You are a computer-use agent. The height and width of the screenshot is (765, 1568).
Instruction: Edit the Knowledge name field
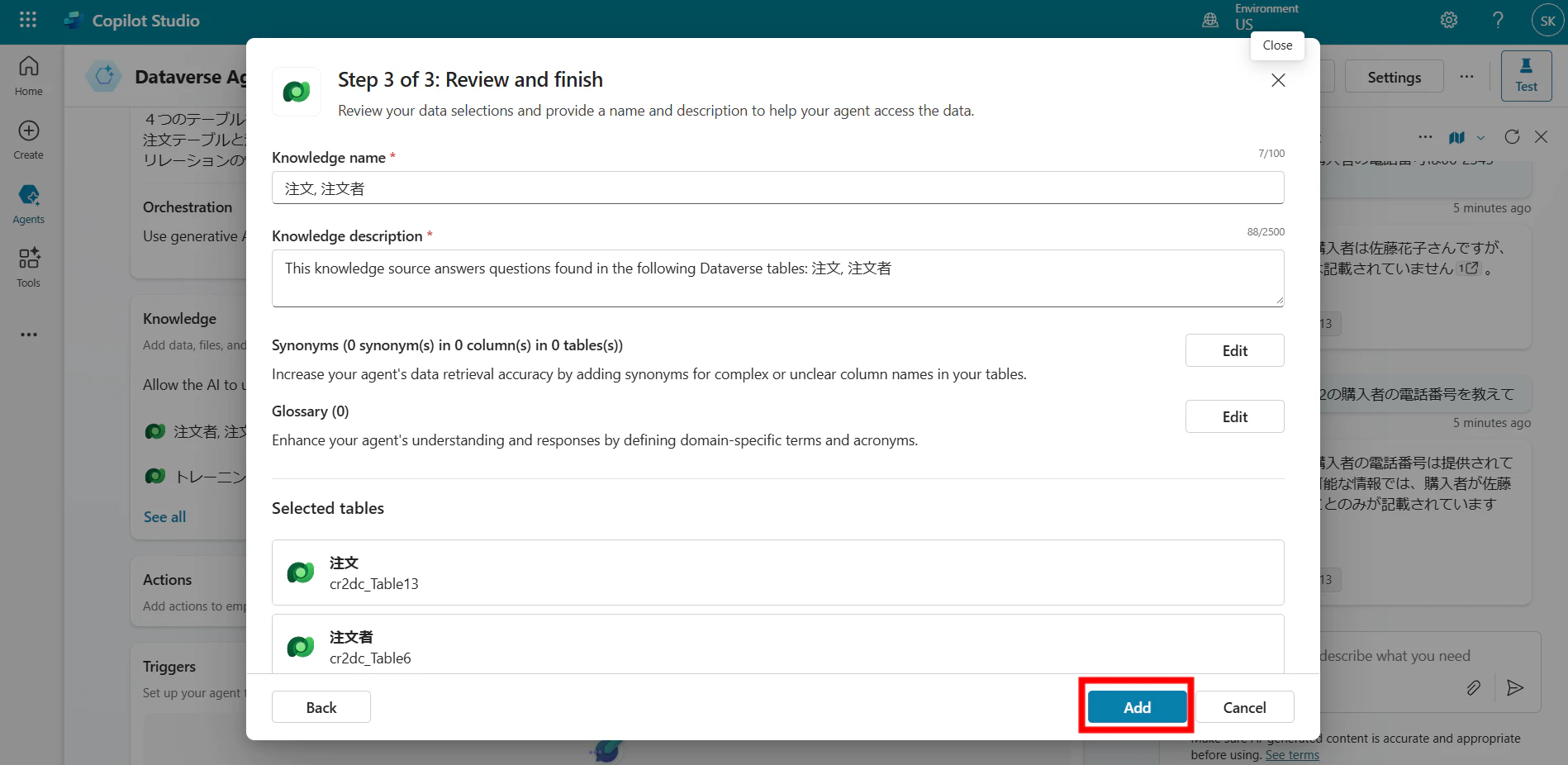point(777,188)
